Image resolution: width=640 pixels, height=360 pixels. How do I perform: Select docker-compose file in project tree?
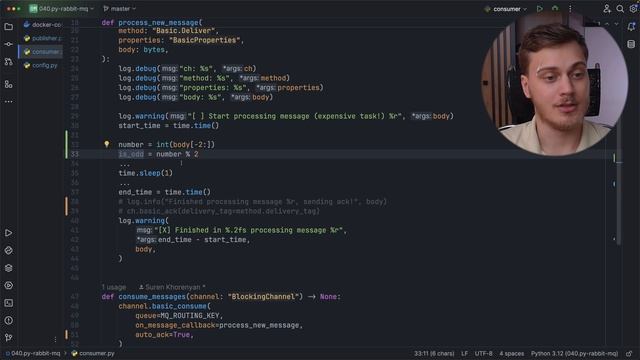pos(42,24)
